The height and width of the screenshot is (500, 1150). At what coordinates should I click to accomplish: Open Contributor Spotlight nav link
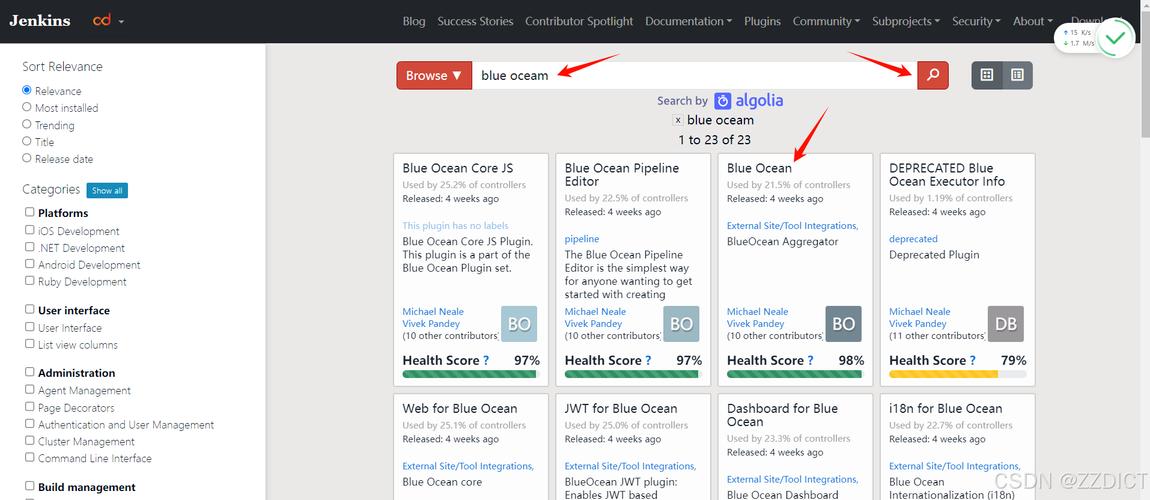[x=579, y=21]
